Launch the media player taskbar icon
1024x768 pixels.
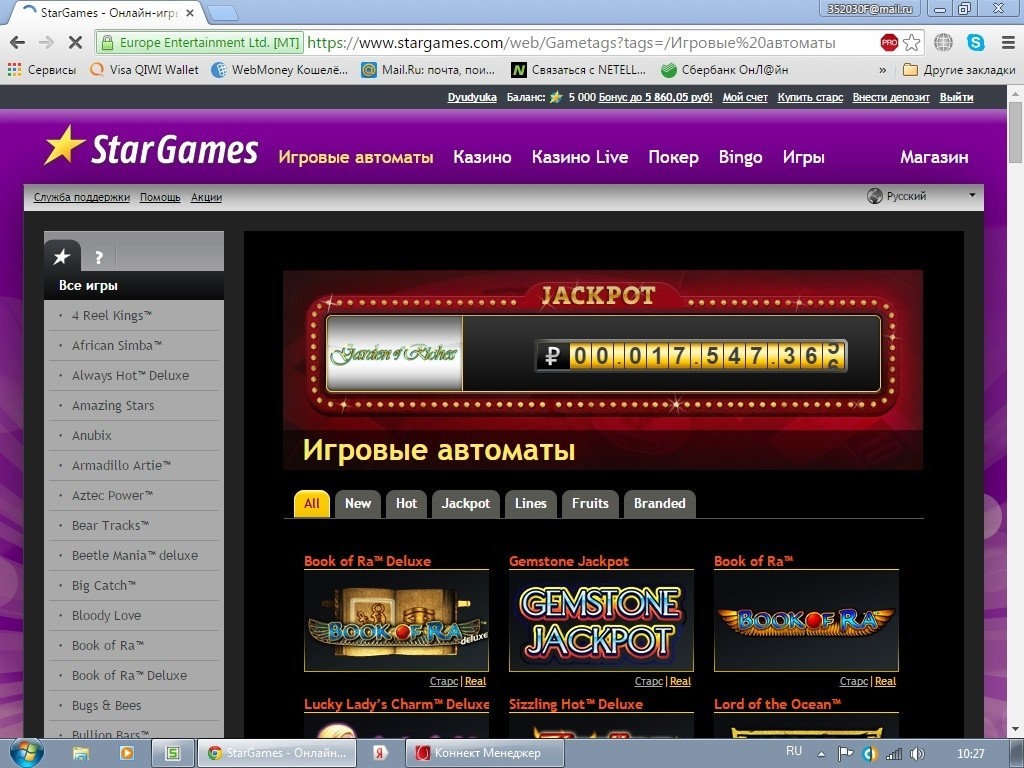pos(127,754)
